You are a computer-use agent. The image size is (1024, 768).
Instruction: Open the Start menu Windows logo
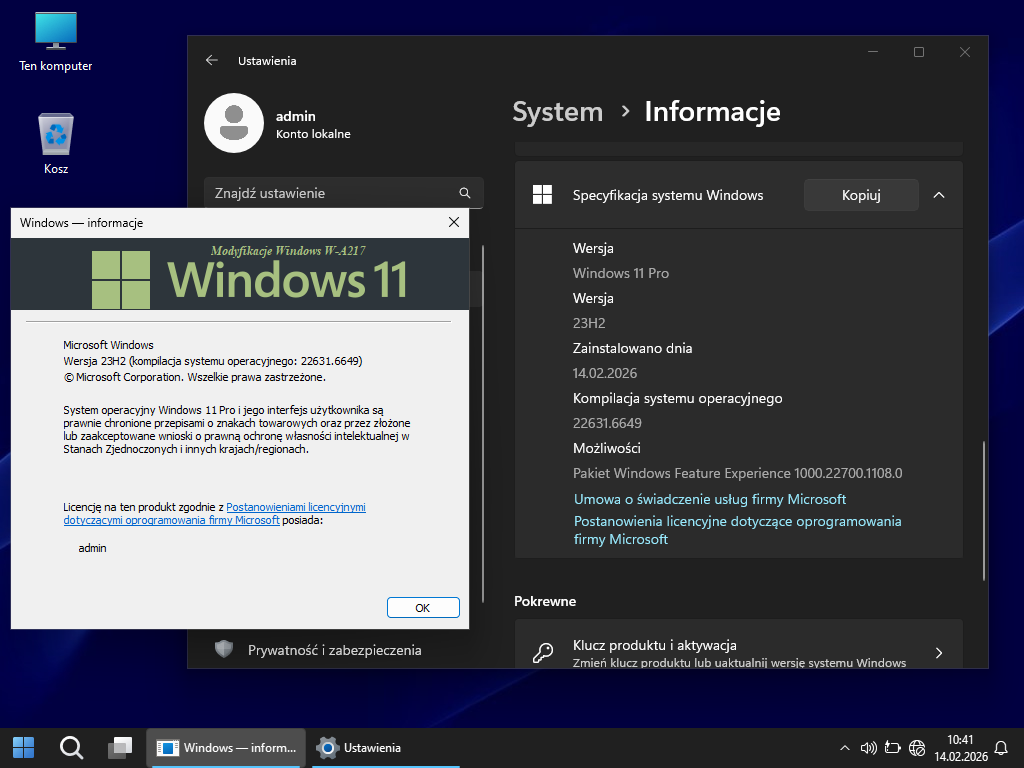tap(23, 747)
